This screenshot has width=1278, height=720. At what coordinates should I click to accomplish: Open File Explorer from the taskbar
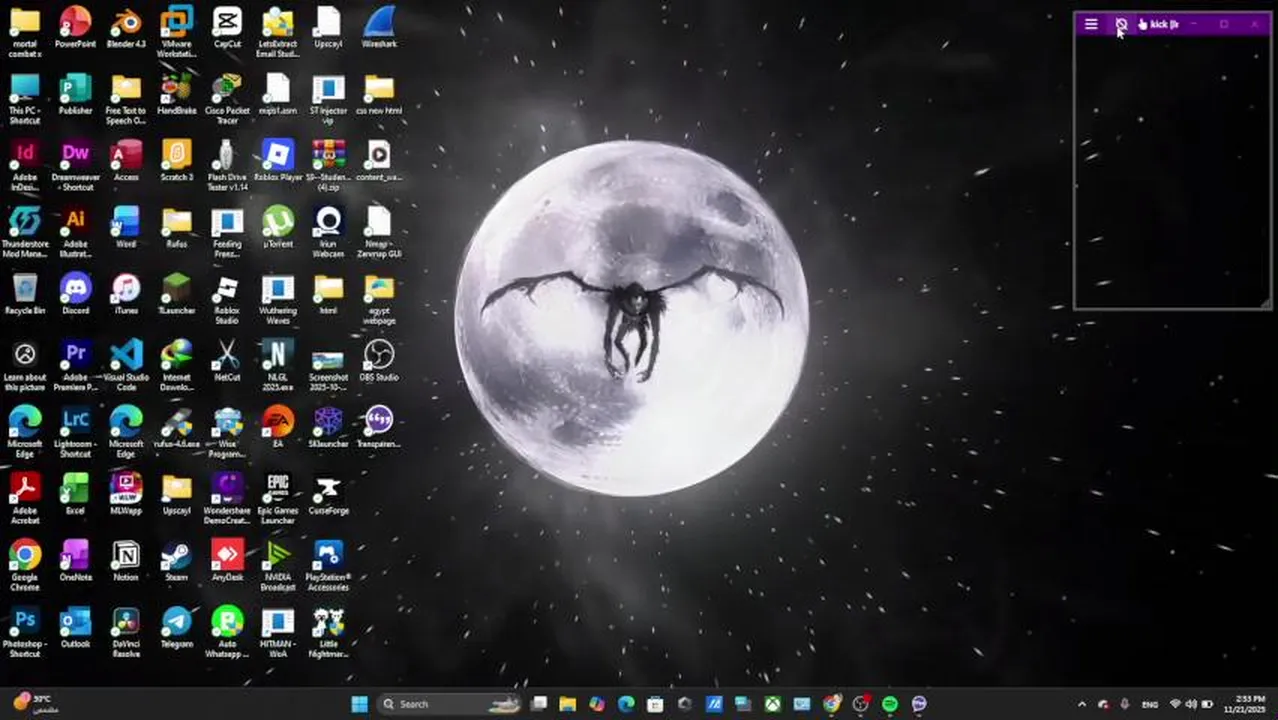tap(568, 704)
